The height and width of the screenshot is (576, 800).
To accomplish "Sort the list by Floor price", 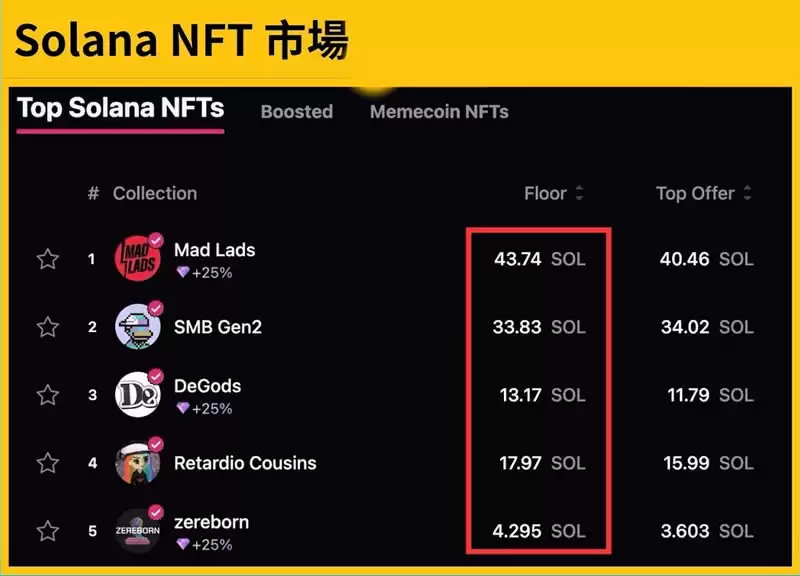I will pos(554,193).
